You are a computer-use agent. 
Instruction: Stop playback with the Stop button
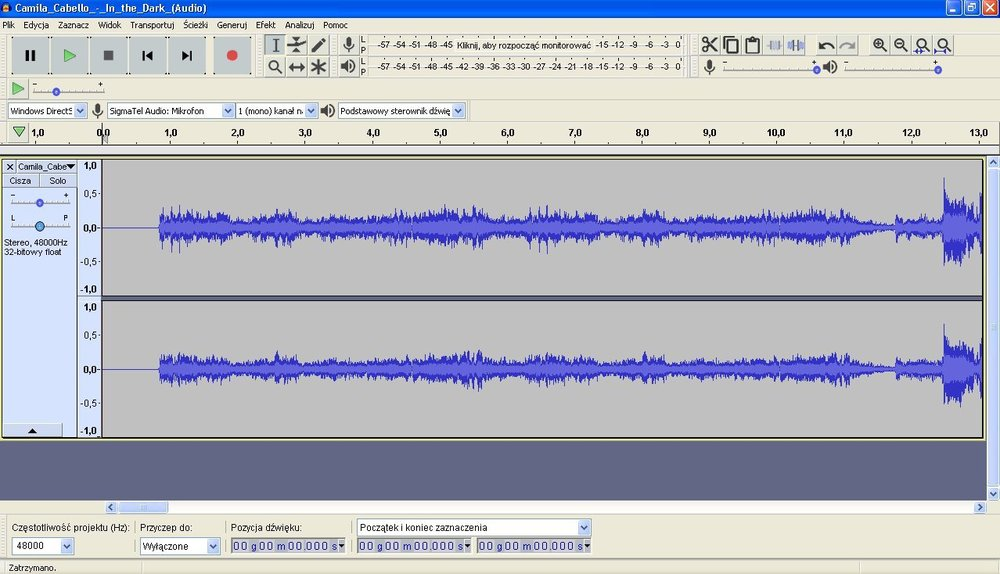[108, 55]
